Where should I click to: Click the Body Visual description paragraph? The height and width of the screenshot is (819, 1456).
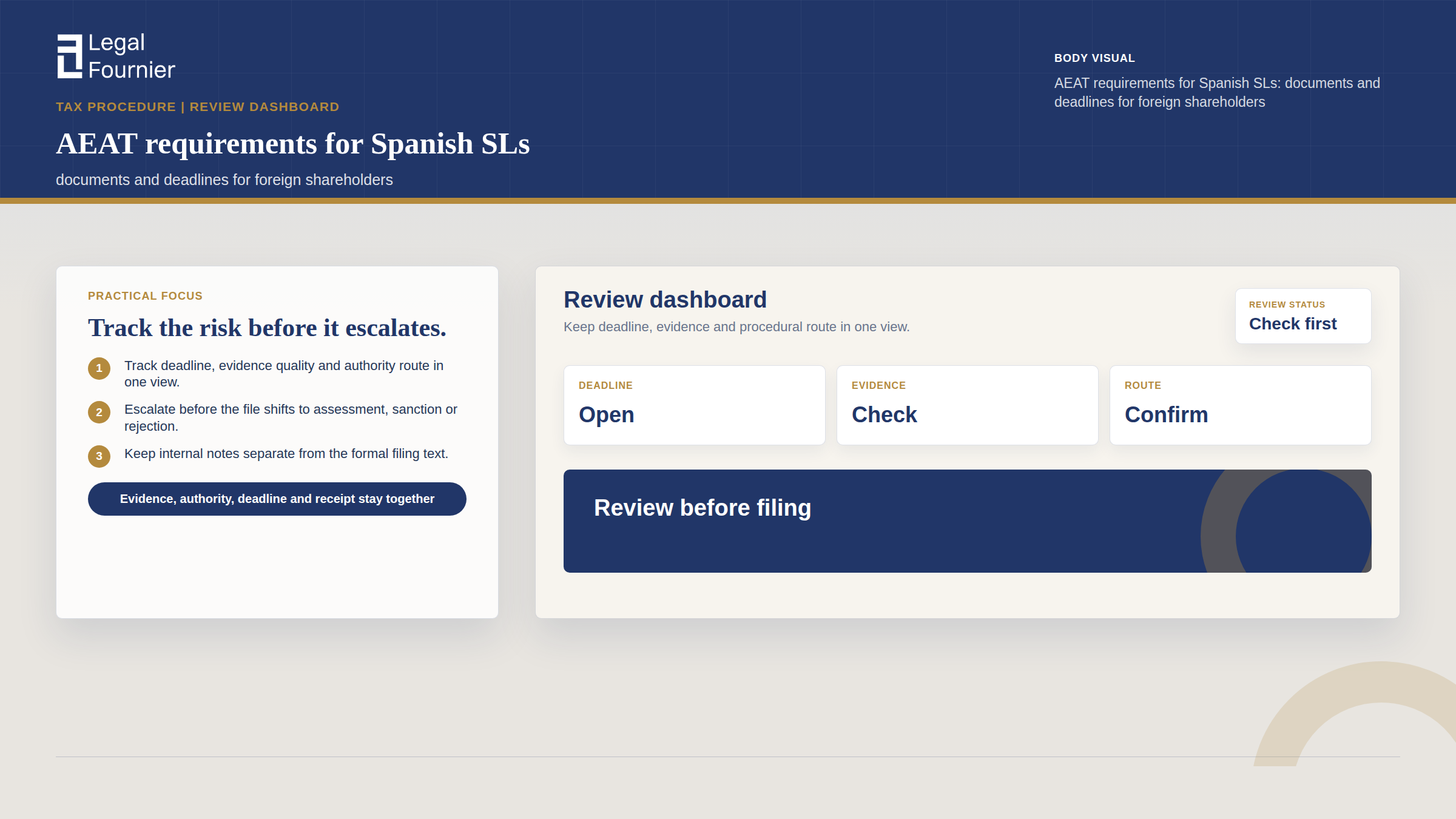click(x=1217, y=92)
